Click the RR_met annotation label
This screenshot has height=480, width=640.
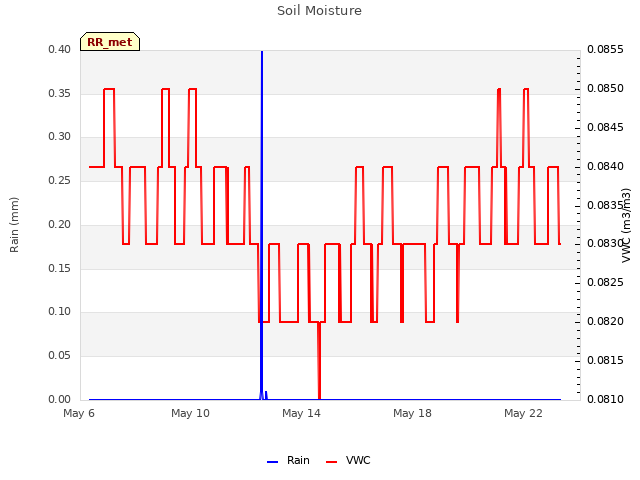110,42
